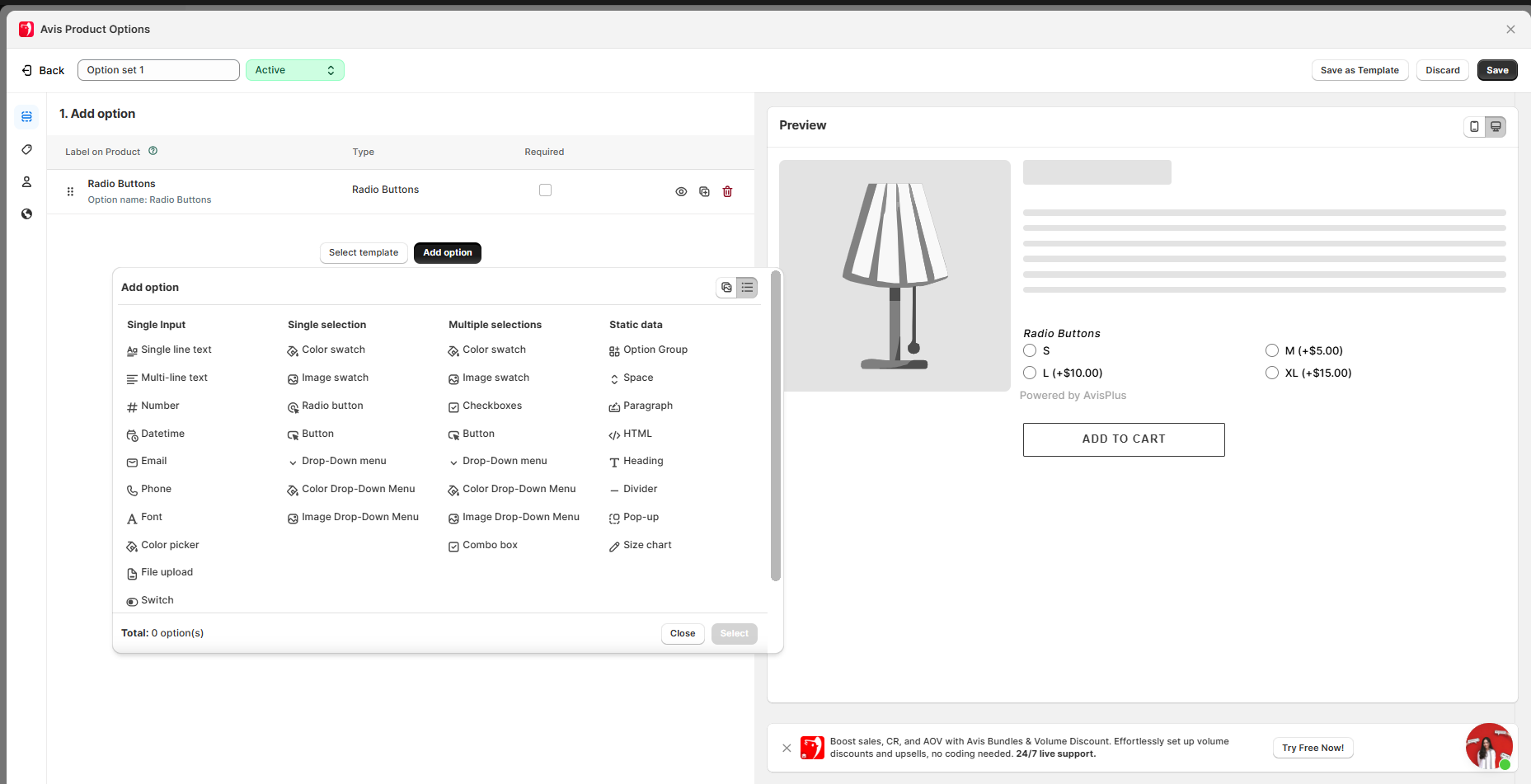This screenshot has width=1531, height=784.
Task: Click the Option set 1 name field
Action: click(158, 70)
